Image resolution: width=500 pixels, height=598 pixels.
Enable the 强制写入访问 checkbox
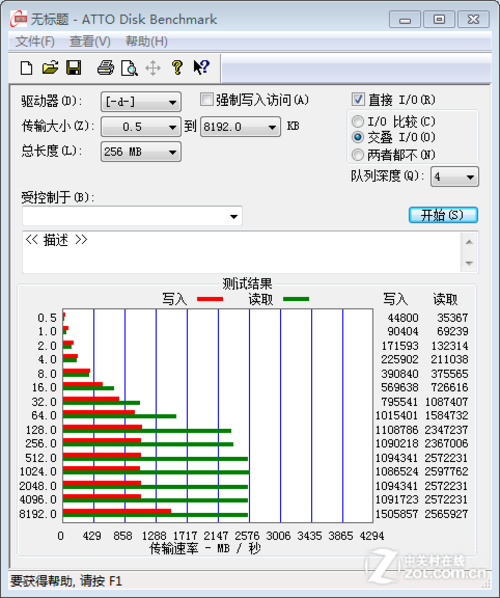click(x=206, y=100)
